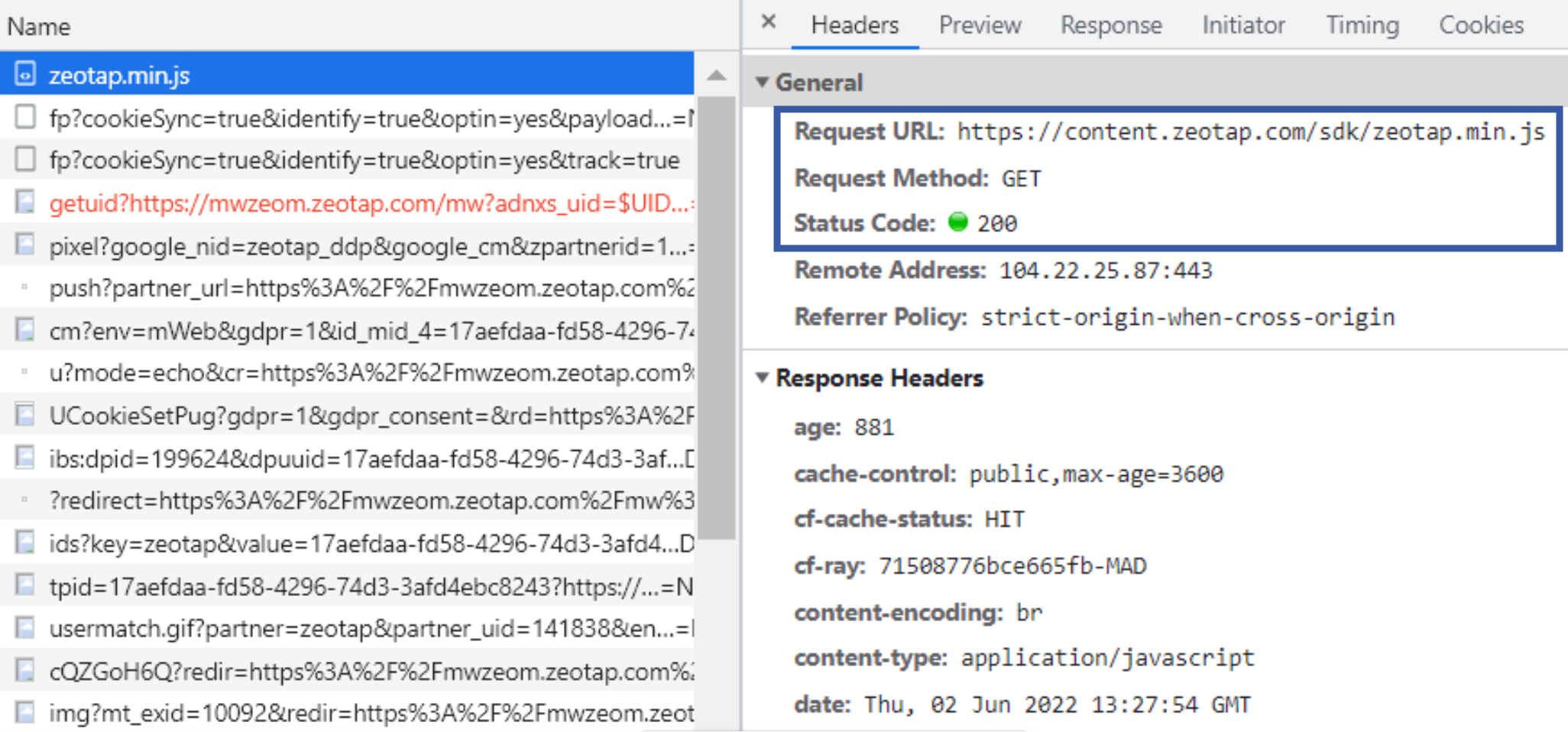Click the request list vertical scrollbar thumb

[x=716, y=317]
